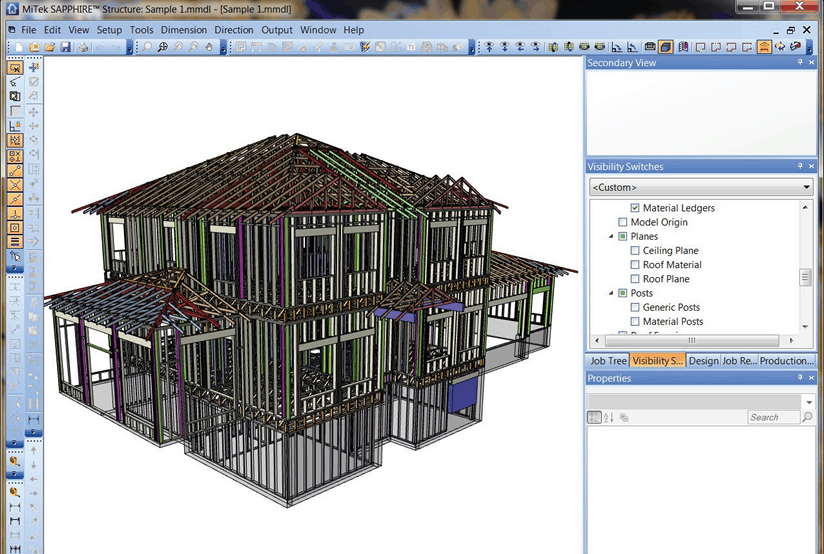Open the File menu
The image size is (824, 554).
coord(29,30)
